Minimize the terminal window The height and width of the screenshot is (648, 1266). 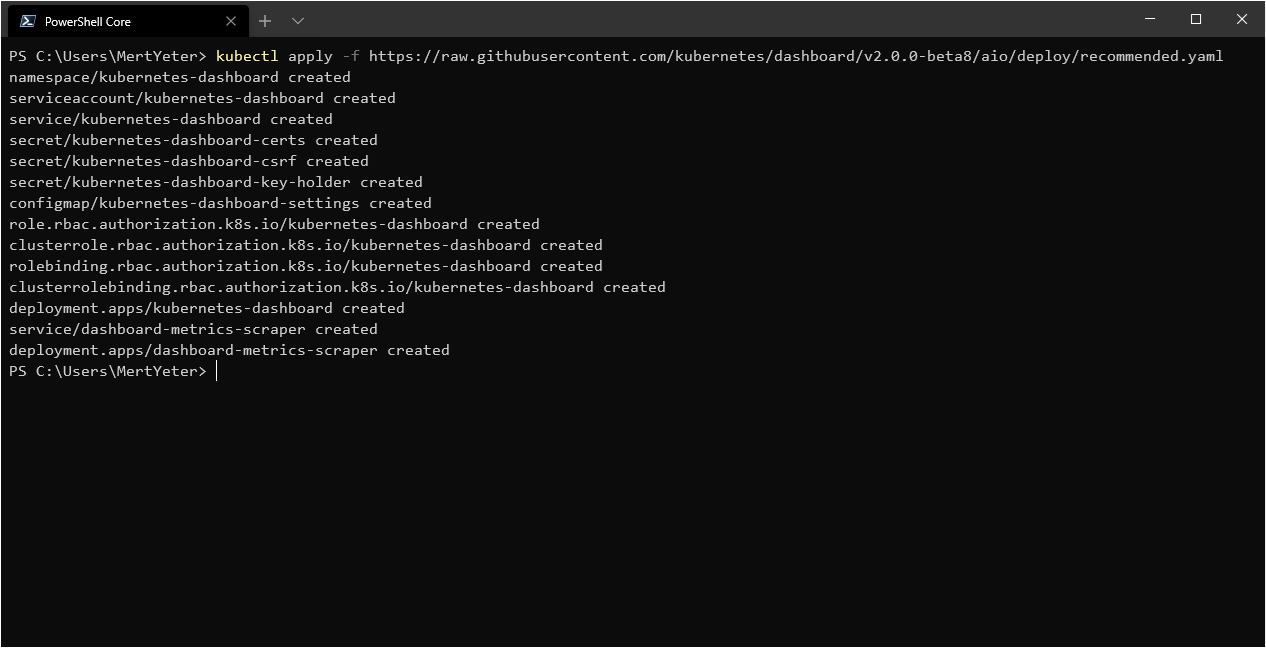coord(1150,19)
